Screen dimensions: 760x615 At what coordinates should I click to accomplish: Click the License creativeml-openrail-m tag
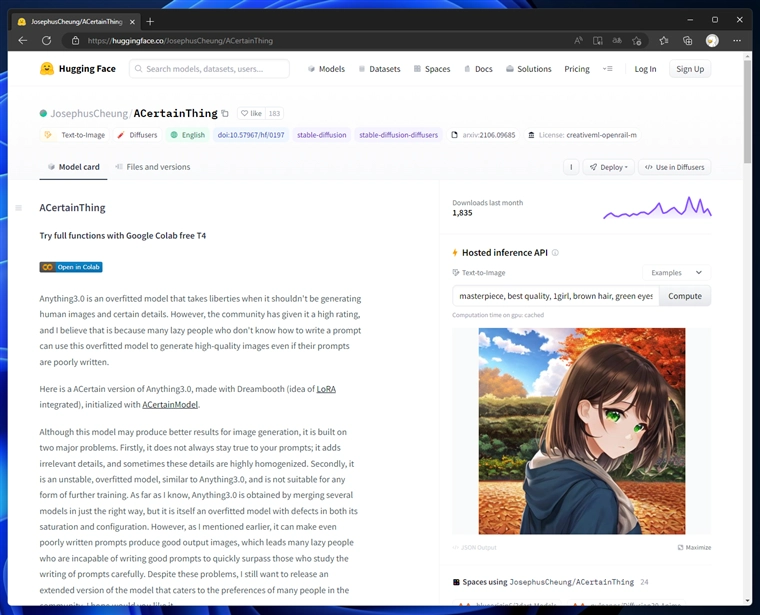[x=582, y=135]
